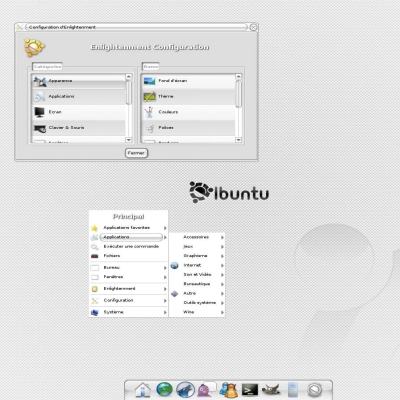The height and width of the screenshot is (400, 400).
Task: Click the diamond icon beside Autre
Action: 175,294
